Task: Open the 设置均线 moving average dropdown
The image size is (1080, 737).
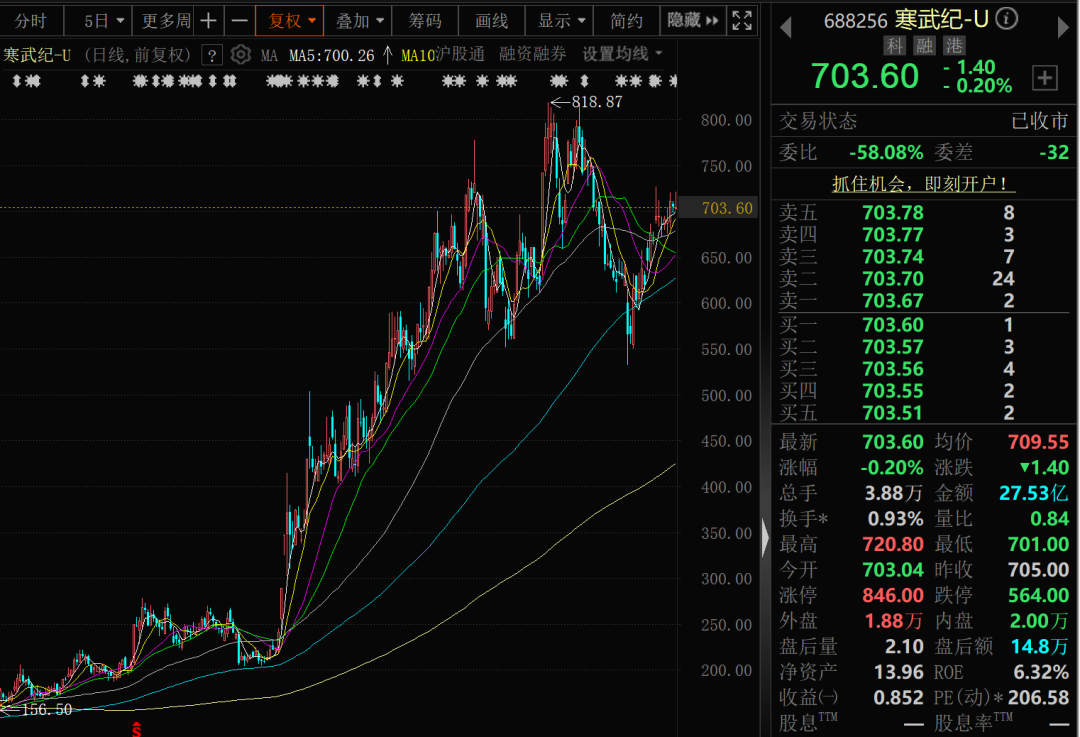Action: click(622, 55)
